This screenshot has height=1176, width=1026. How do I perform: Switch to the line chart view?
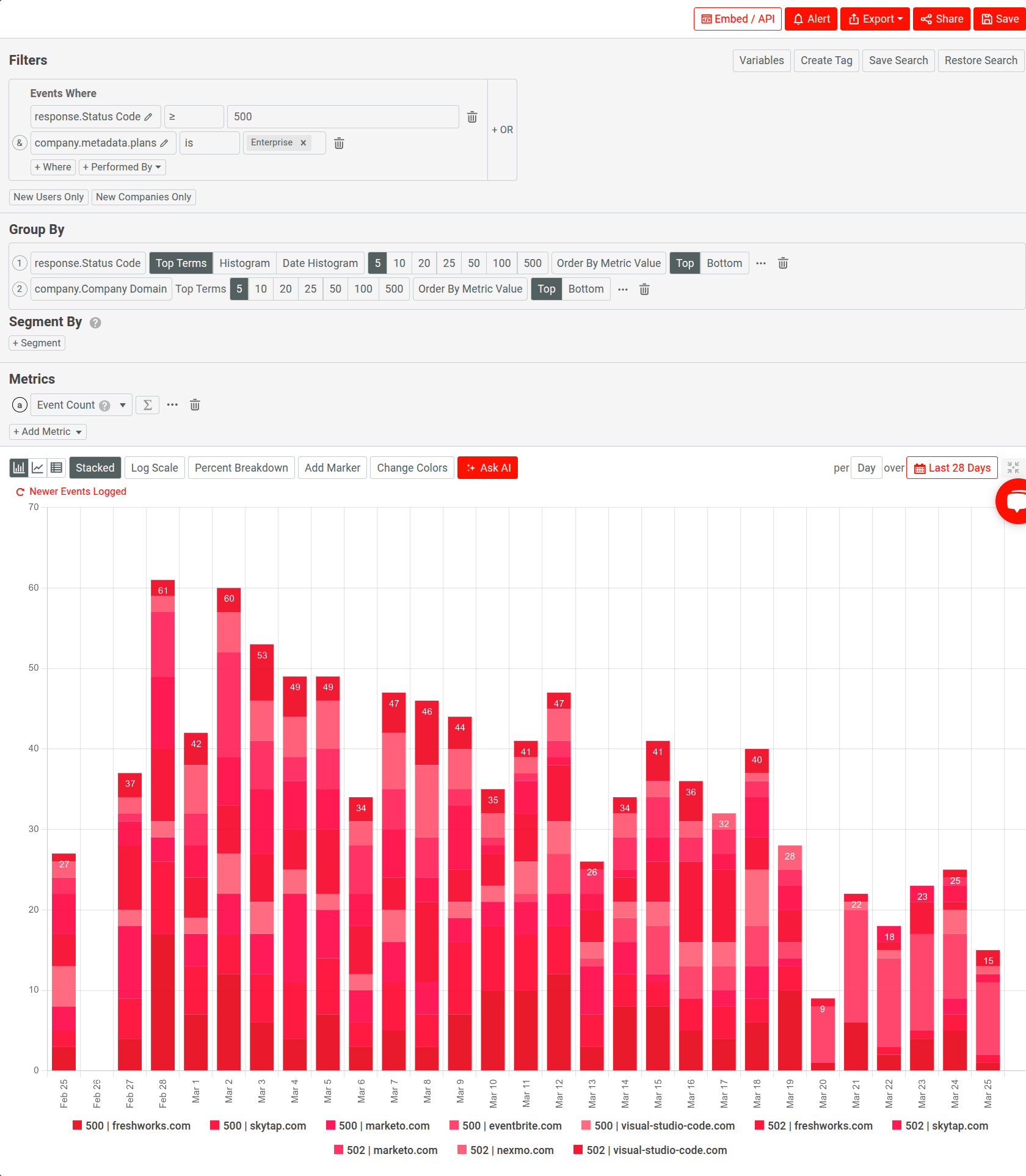coord(37,467)
